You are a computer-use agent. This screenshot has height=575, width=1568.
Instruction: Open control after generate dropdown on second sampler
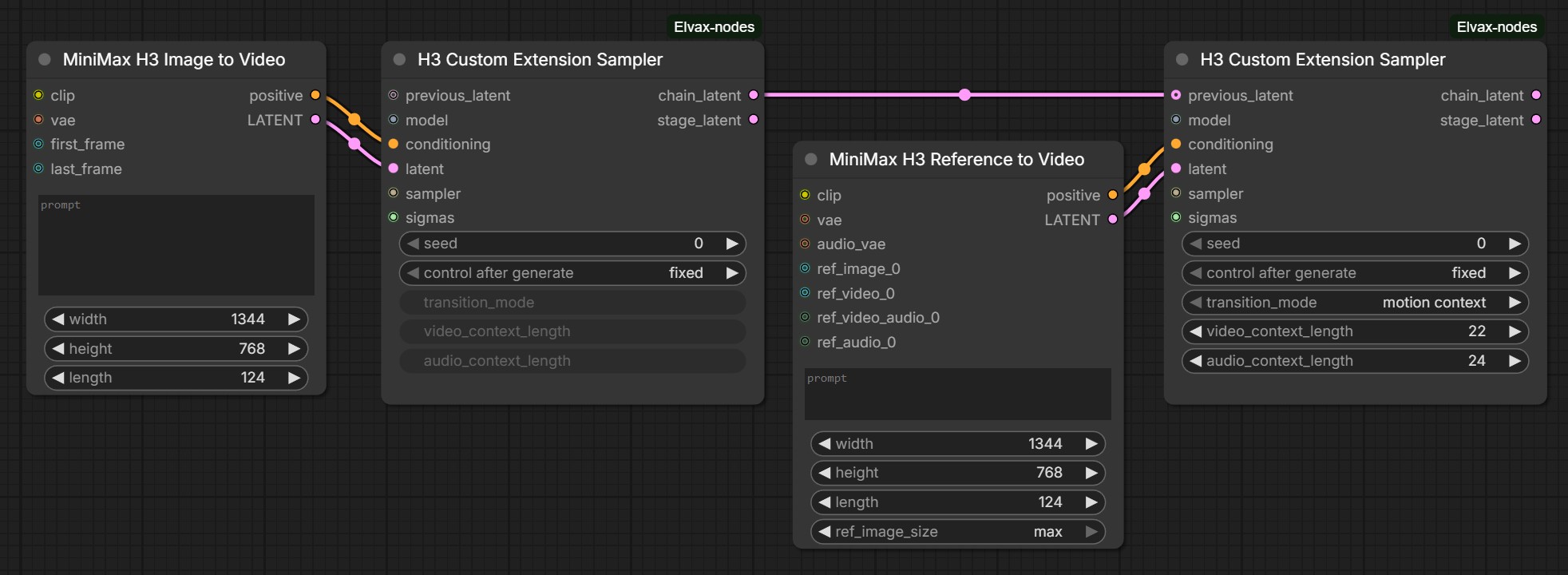1355,273
